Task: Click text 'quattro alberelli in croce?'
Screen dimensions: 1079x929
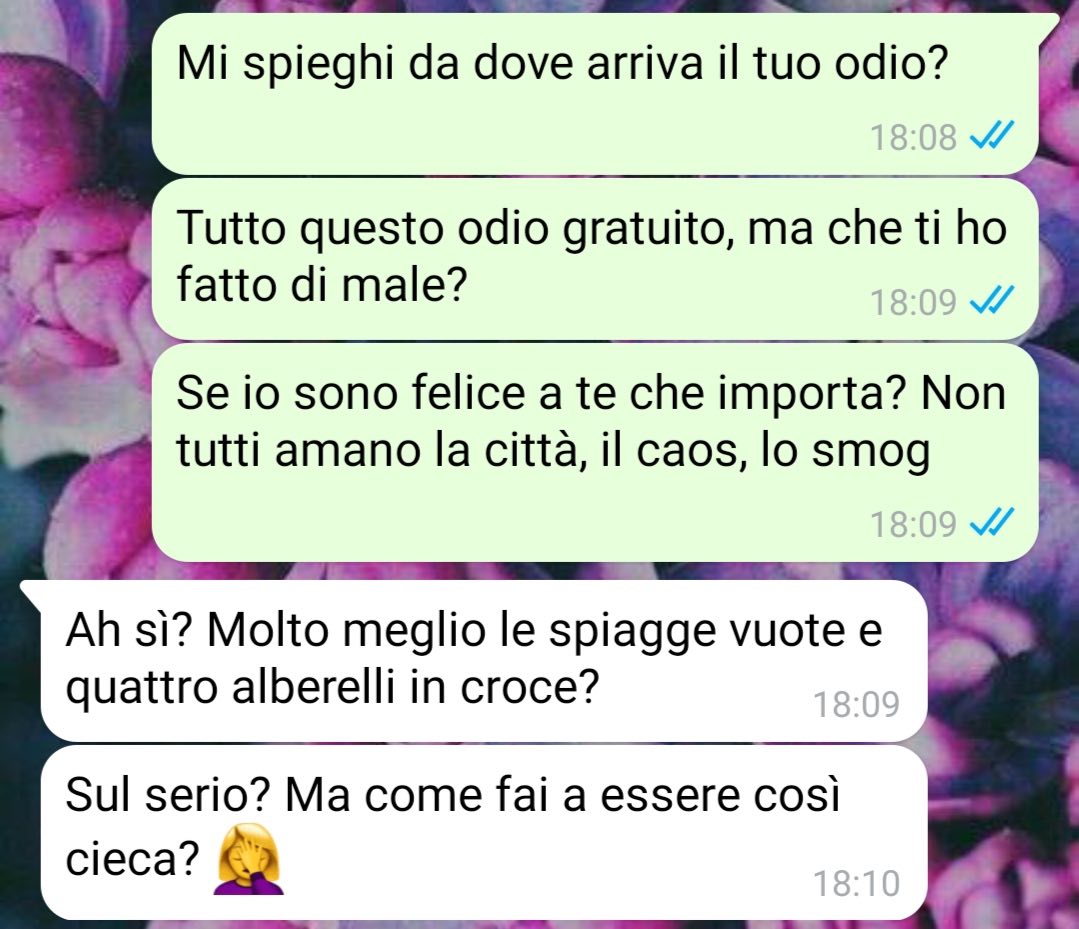Action: (x=332, y=687)
